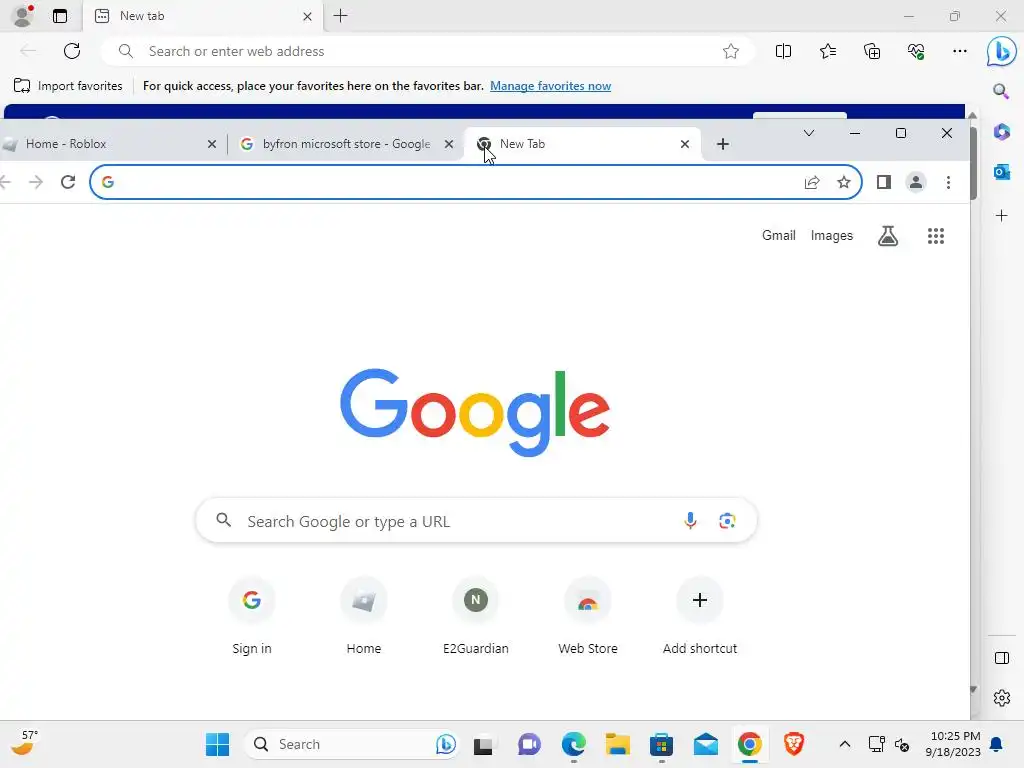Focus Chrome omnibox address field
Screen dimensions: 1024x768
coord(475,182)
